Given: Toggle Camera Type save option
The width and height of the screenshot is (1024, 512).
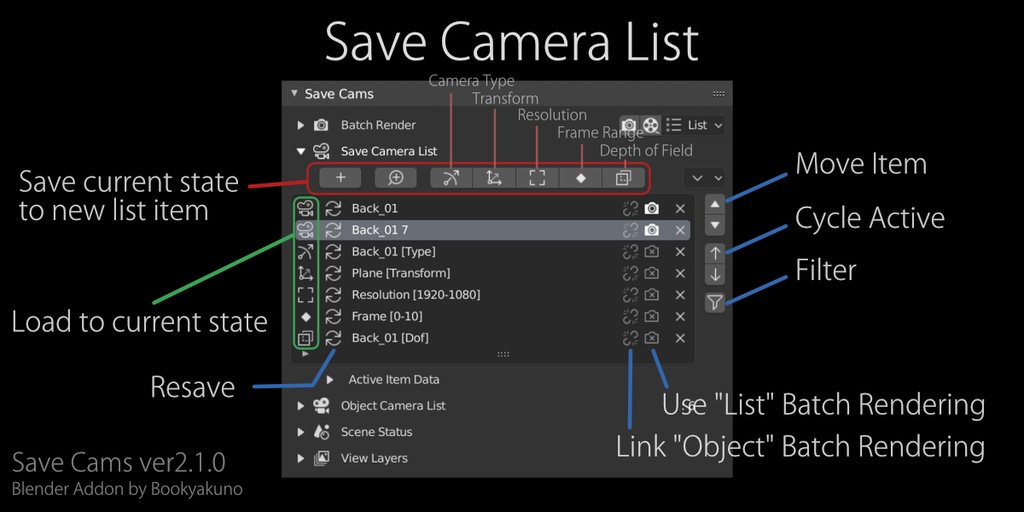Looking at the screenshot, I should click(x=451, y=178).
